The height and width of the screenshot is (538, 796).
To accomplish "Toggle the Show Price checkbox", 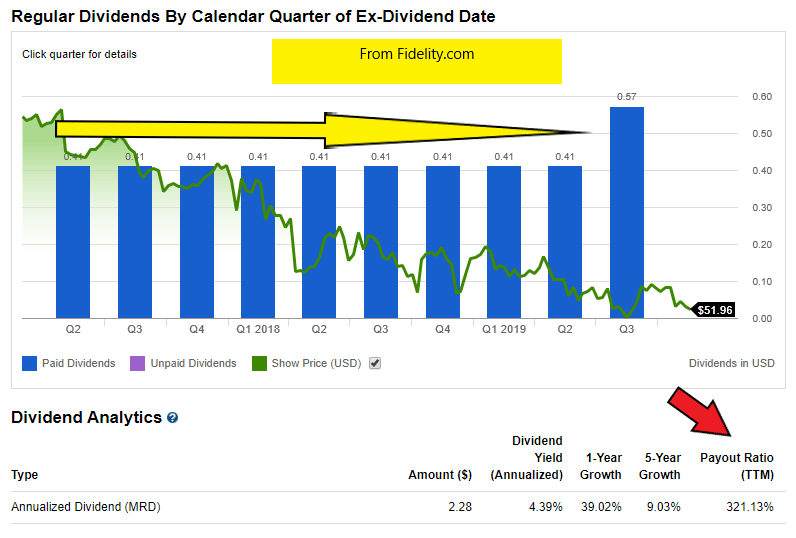I will [375, 363].
